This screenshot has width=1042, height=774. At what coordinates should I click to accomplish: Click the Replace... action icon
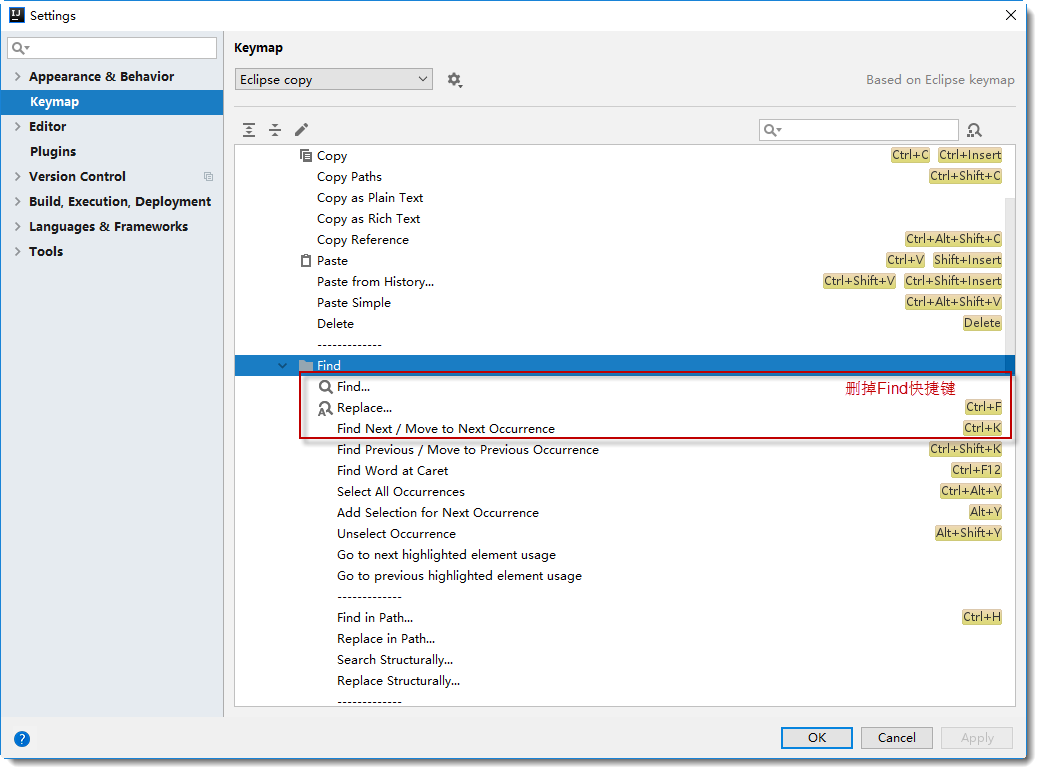(325, 408)
